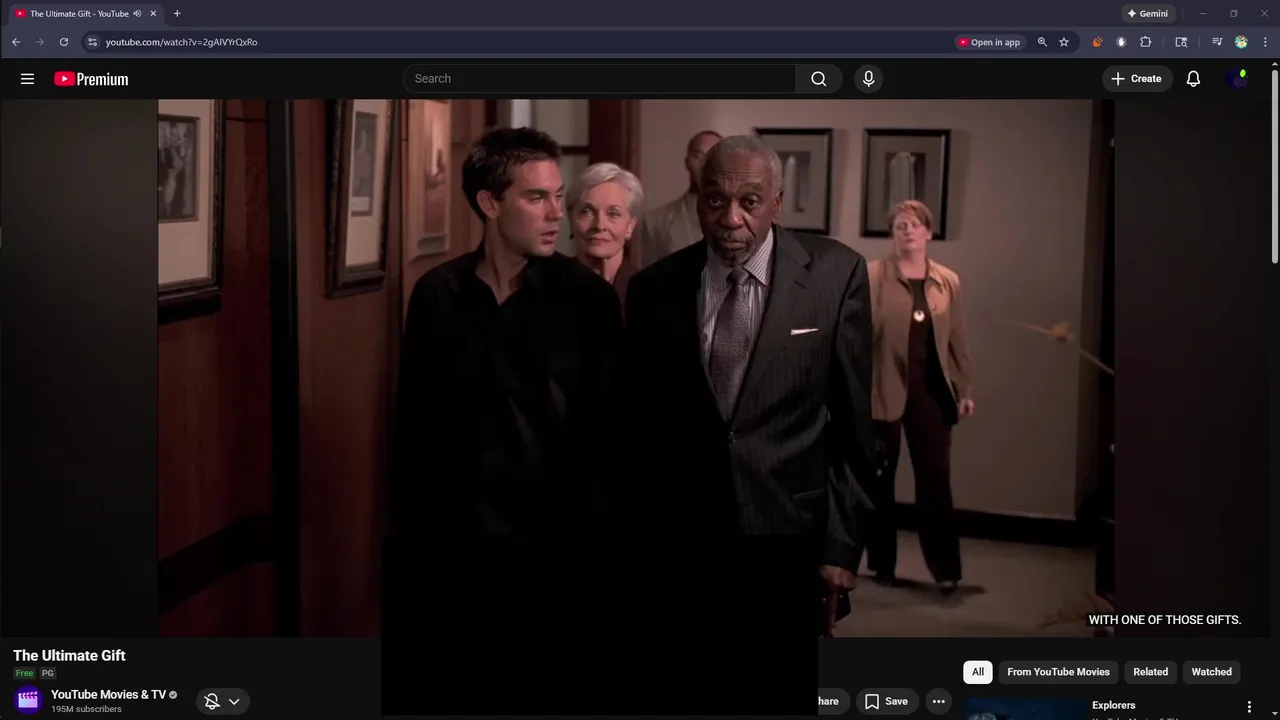Open Gemini in Chrome button

coord(1147,14)
